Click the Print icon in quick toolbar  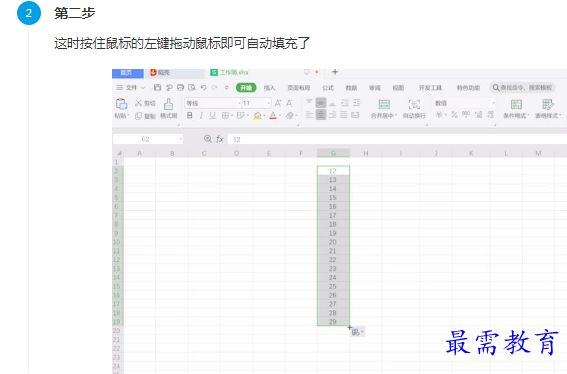180,88
